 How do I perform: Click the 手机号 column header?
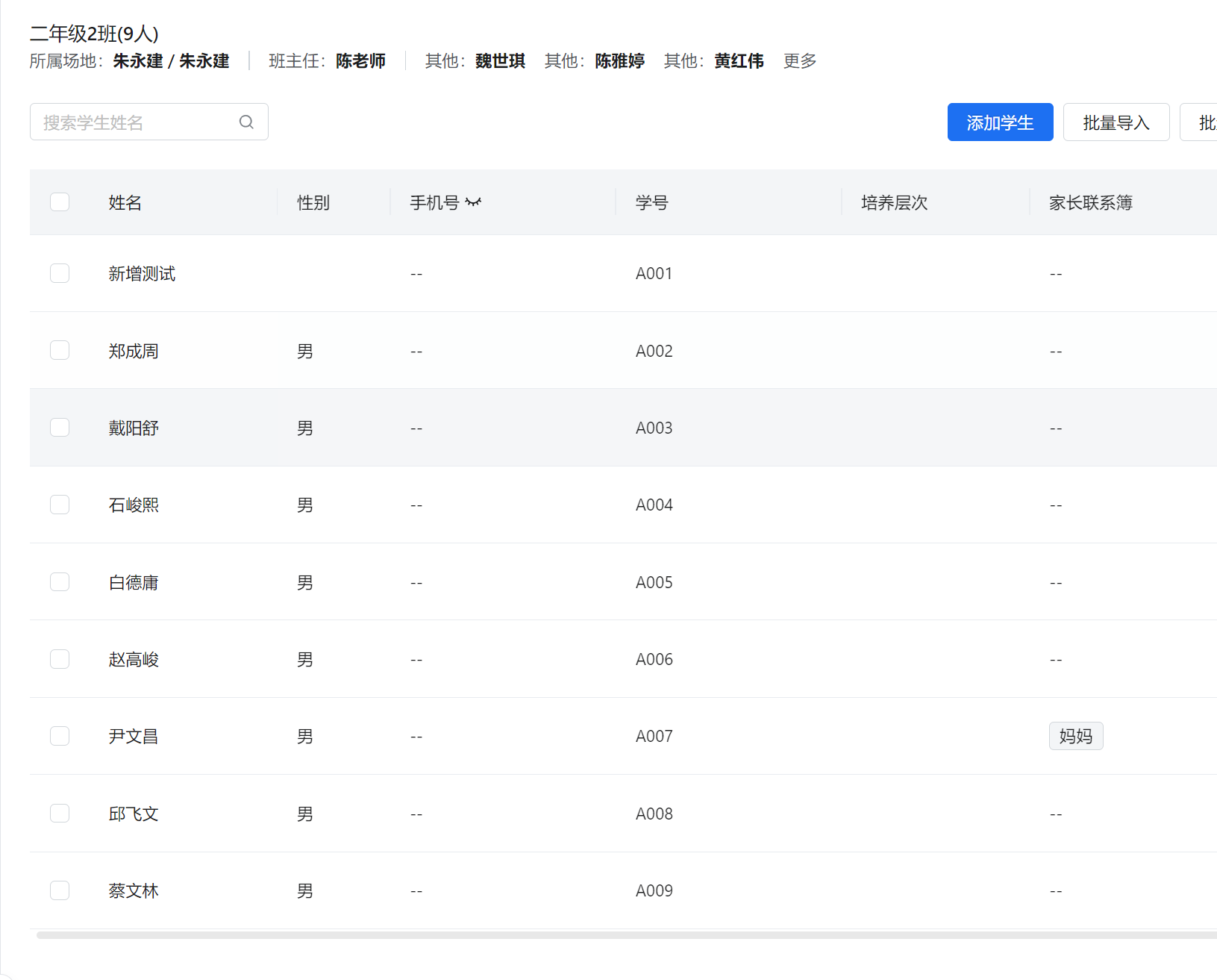pos(435,202)
